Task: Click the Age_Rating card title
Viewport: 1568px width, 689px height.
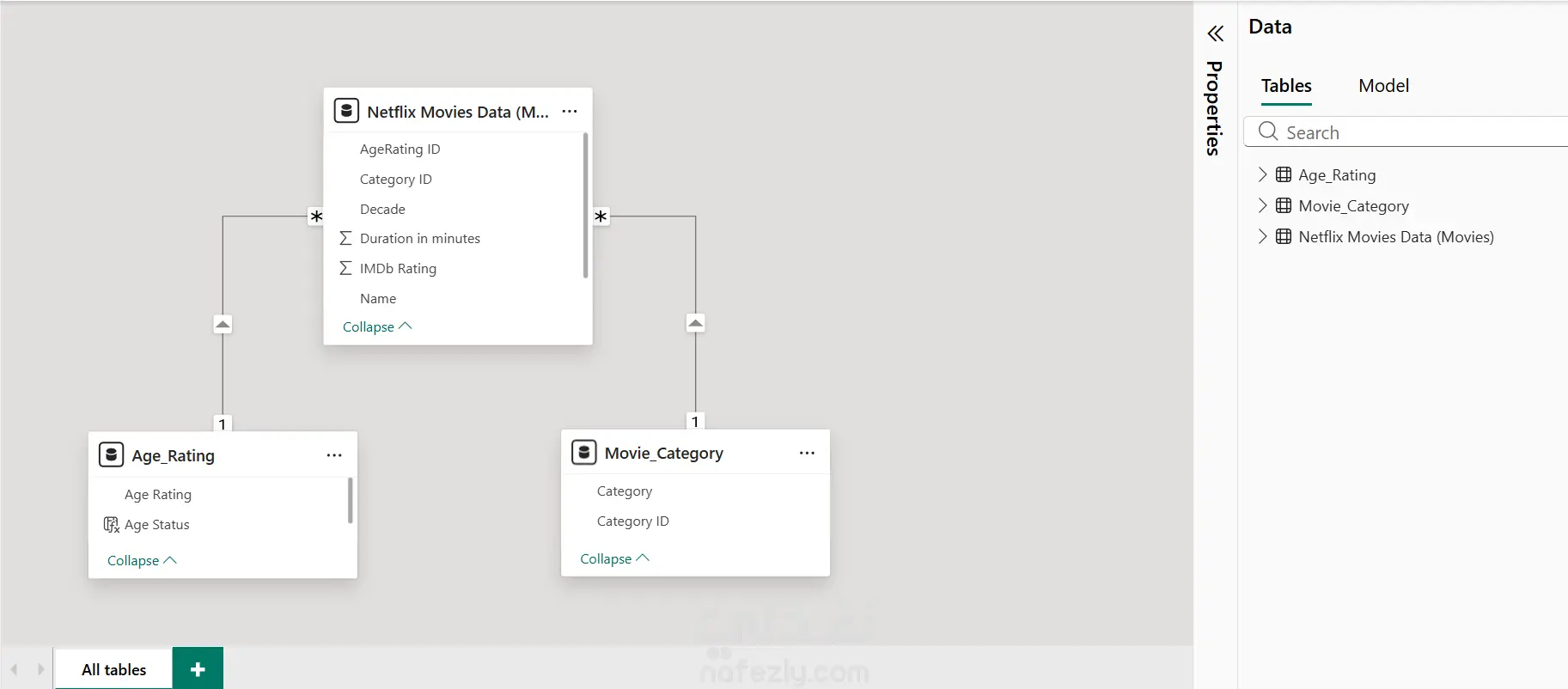Action: [174, 455]
